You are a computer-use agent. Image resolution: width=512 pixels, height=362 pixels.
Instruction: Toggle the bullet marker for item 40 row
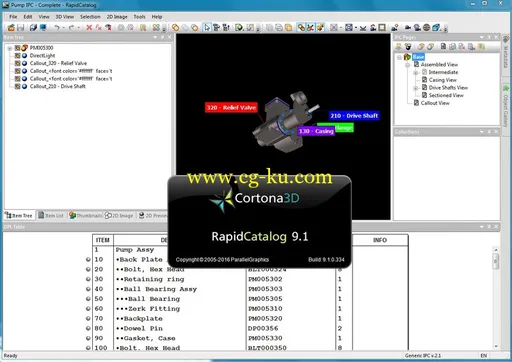click(x=88, y=289)
